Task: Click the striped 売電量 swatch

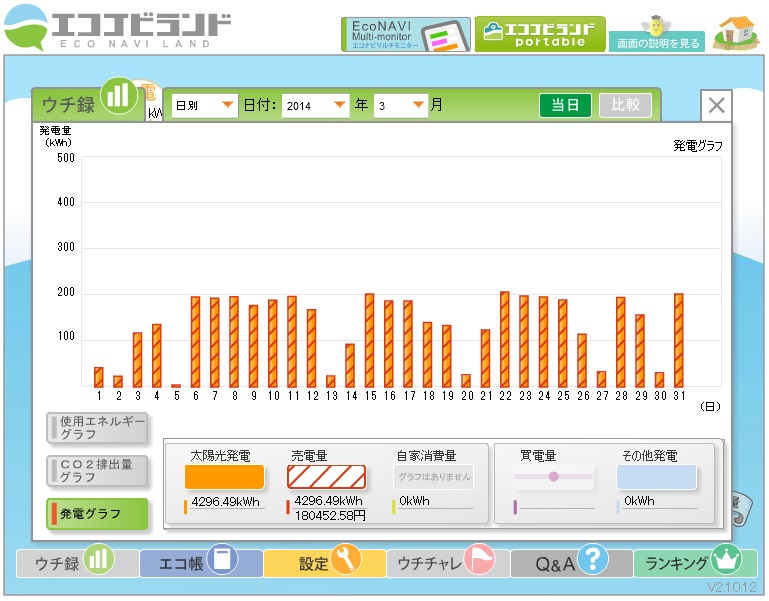Action: tap(327, 476)
